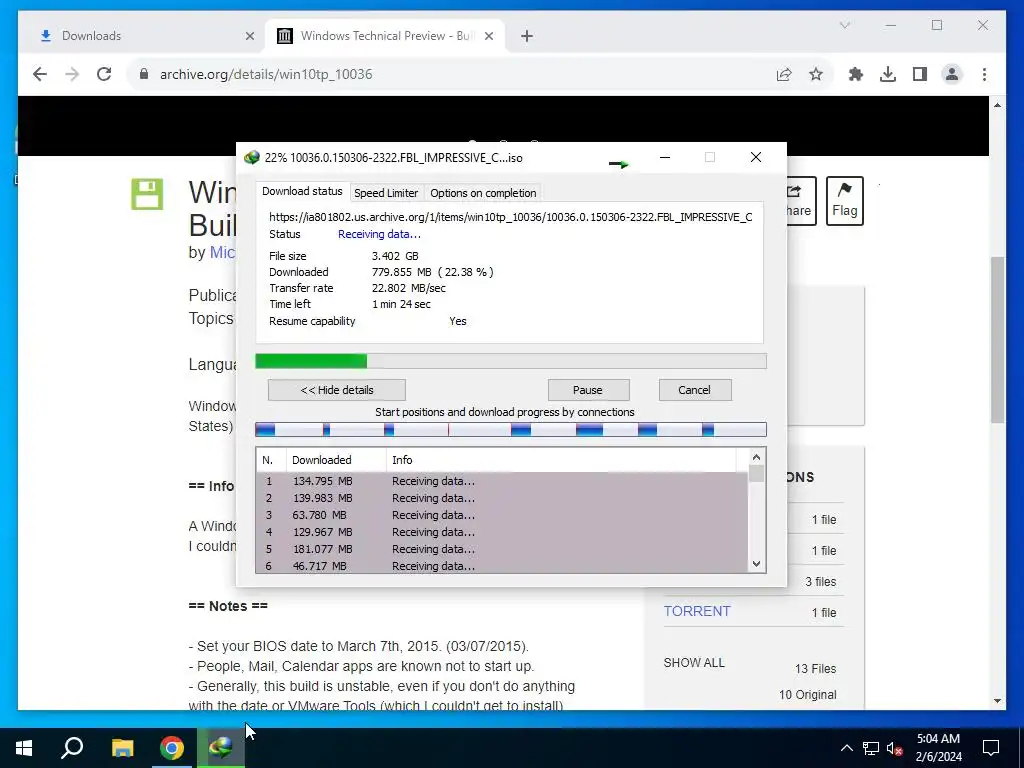The width and height of the screenshot is (1024, 768).
Task: Close the Windows Technical Preview tab
Action: click(488, 36)
